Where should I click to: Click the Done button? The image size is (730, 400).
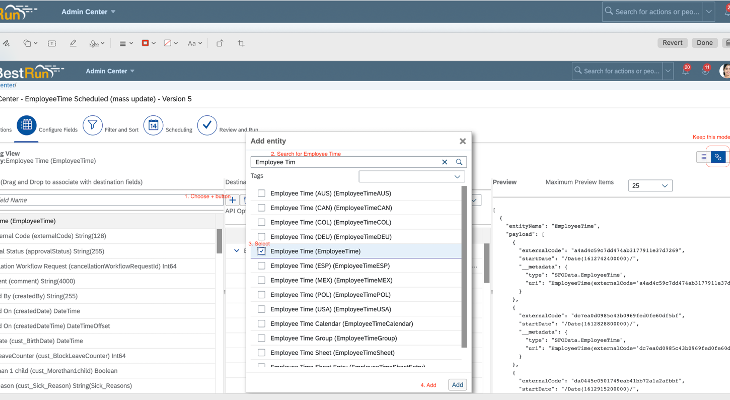[704, 43]
